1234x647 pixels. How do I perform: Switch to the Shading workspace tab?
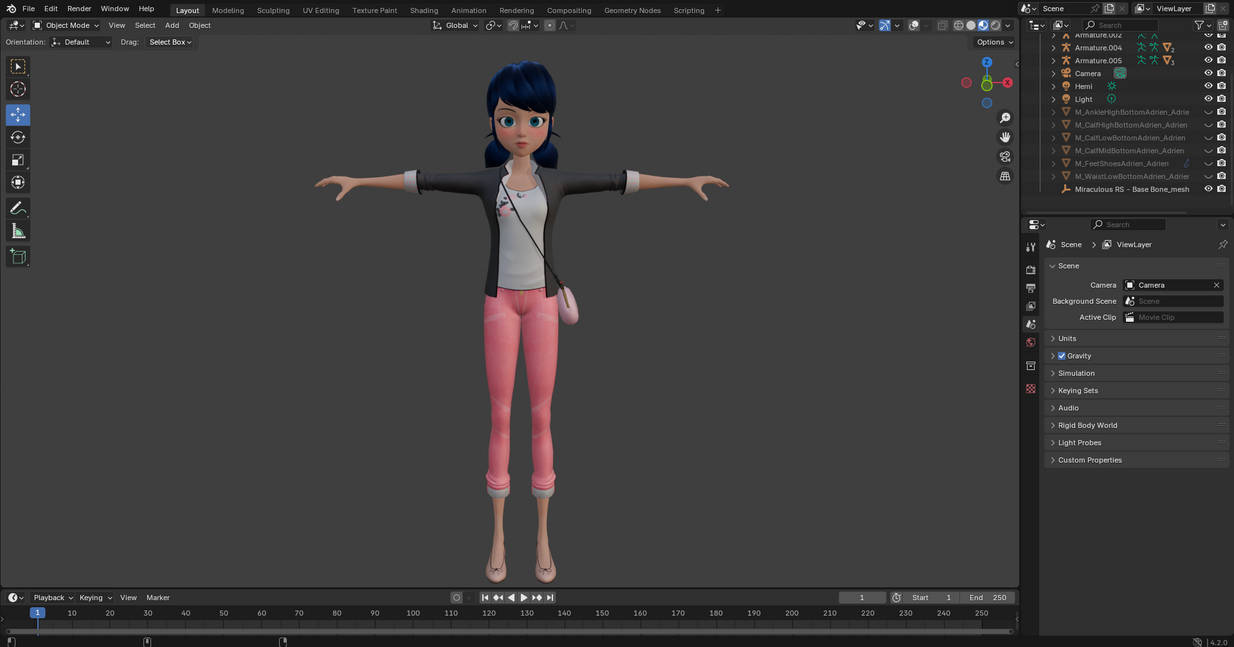tap(424, 10)
